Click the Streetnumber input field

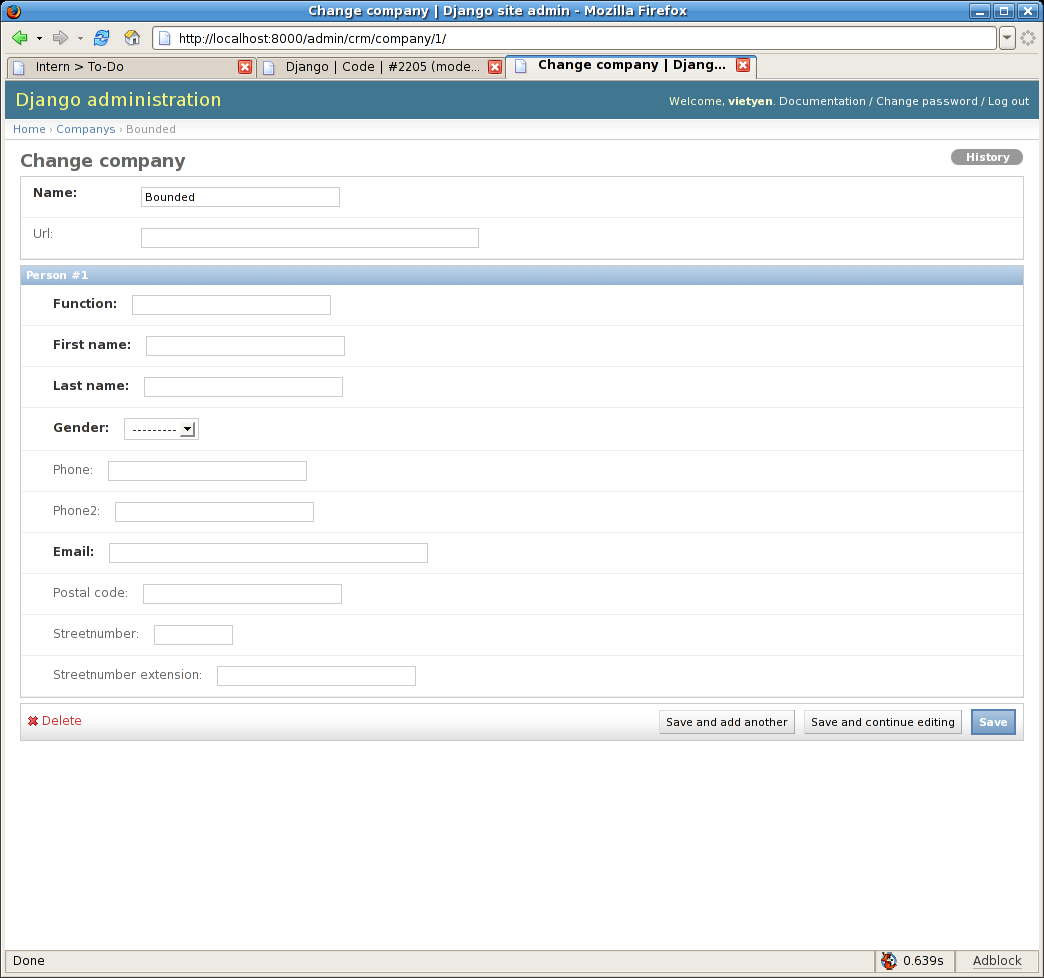[193, 635]
